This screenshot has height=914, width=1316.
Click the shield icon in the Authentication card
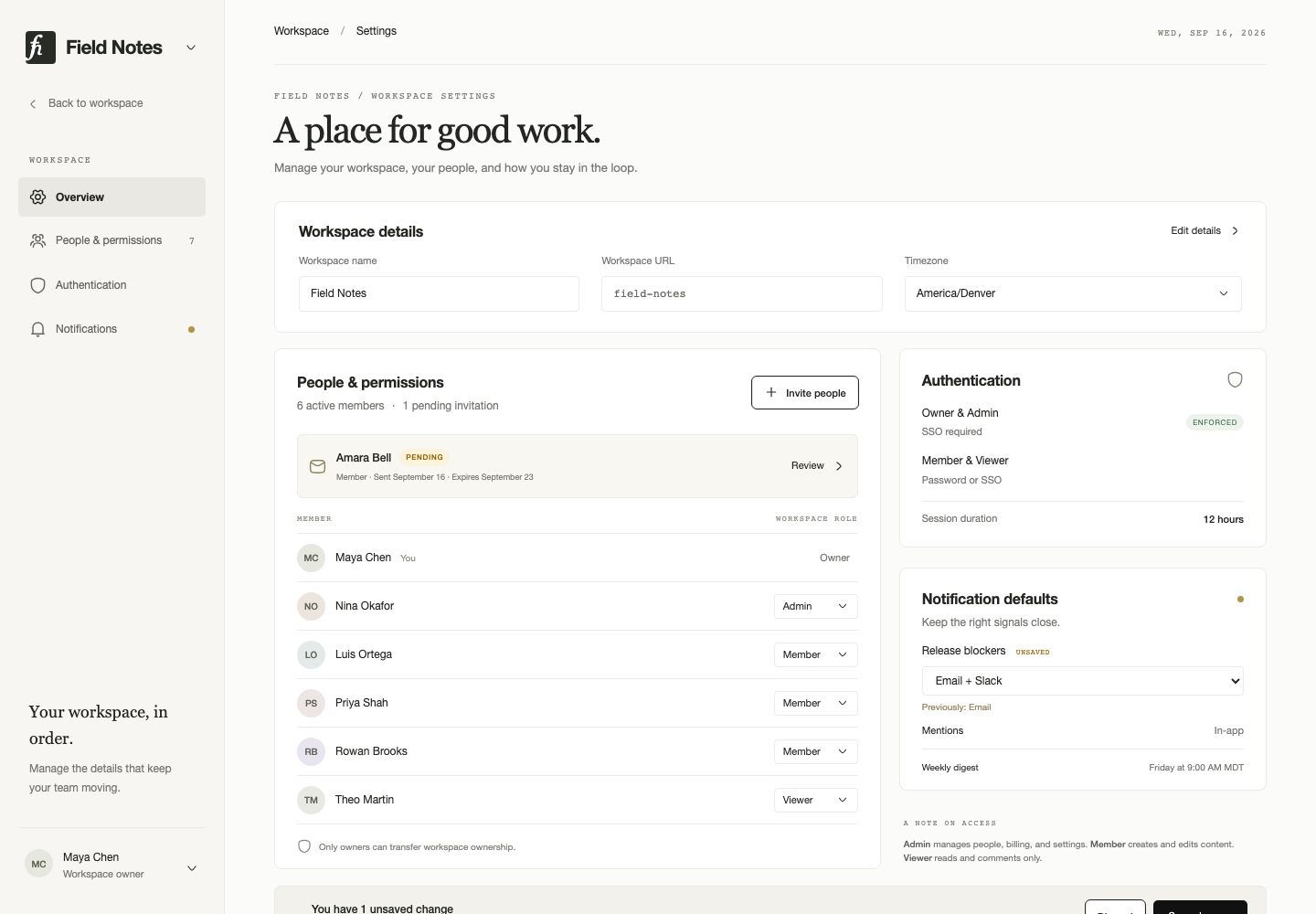coord(1235,380)
